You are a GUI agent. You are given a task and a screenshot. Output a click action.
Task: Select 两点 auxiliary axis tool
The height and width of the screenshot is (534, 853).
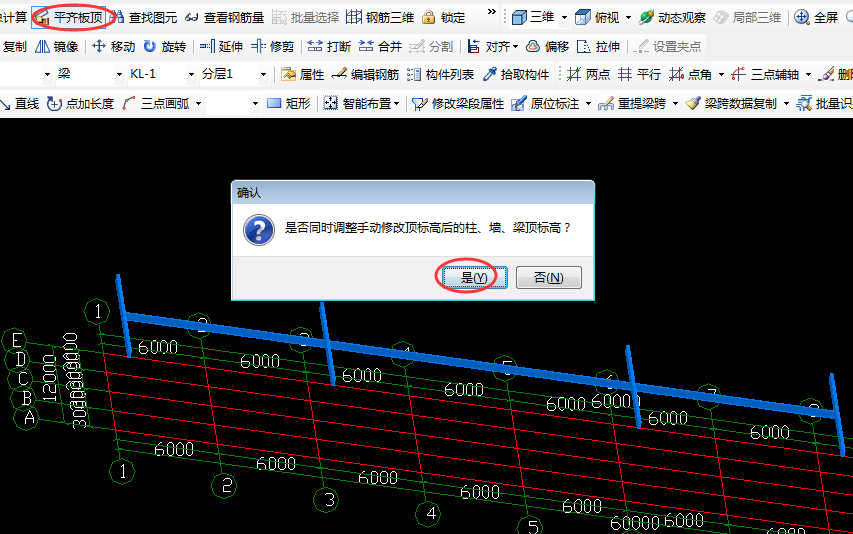[589, 74]
